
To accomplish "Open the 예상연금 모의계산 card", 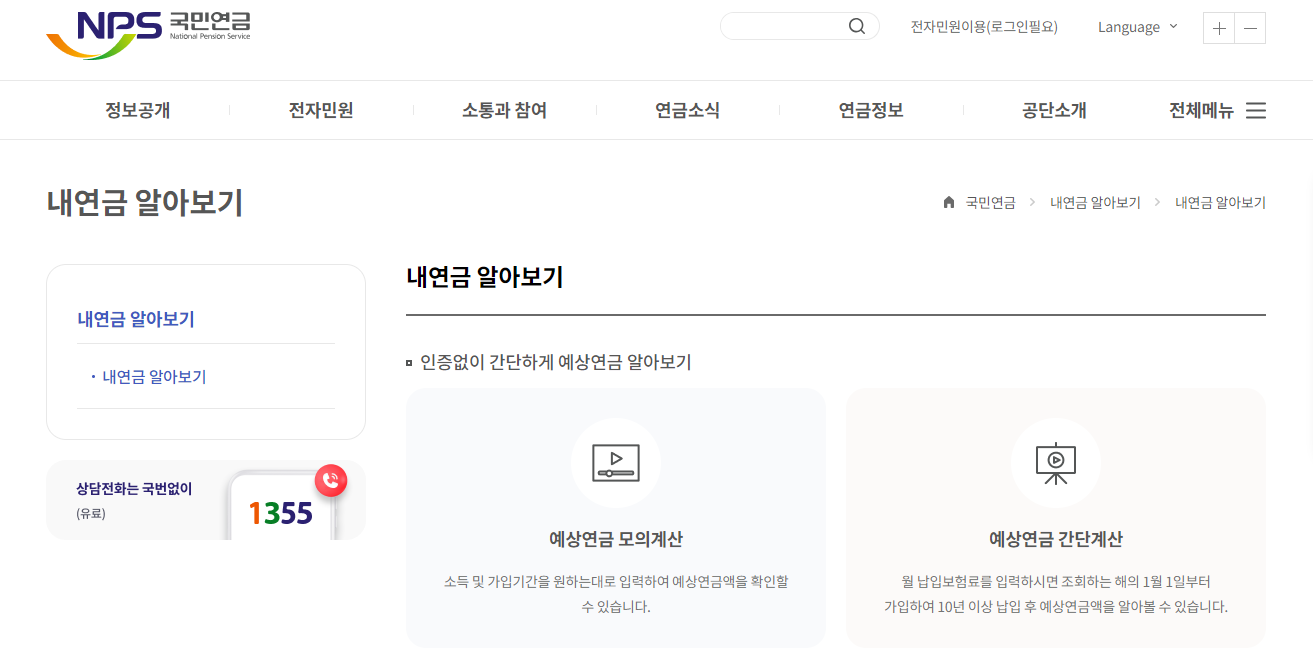I will click(x=616, y=518).
